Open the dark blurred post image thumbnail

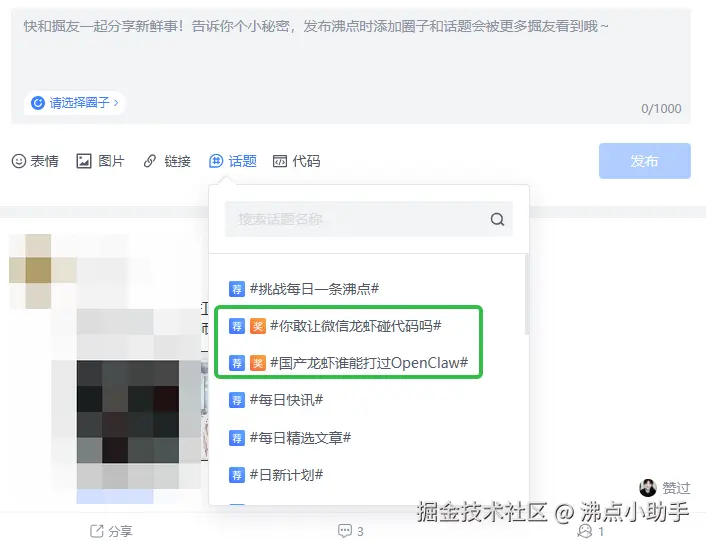pos(128,411)
